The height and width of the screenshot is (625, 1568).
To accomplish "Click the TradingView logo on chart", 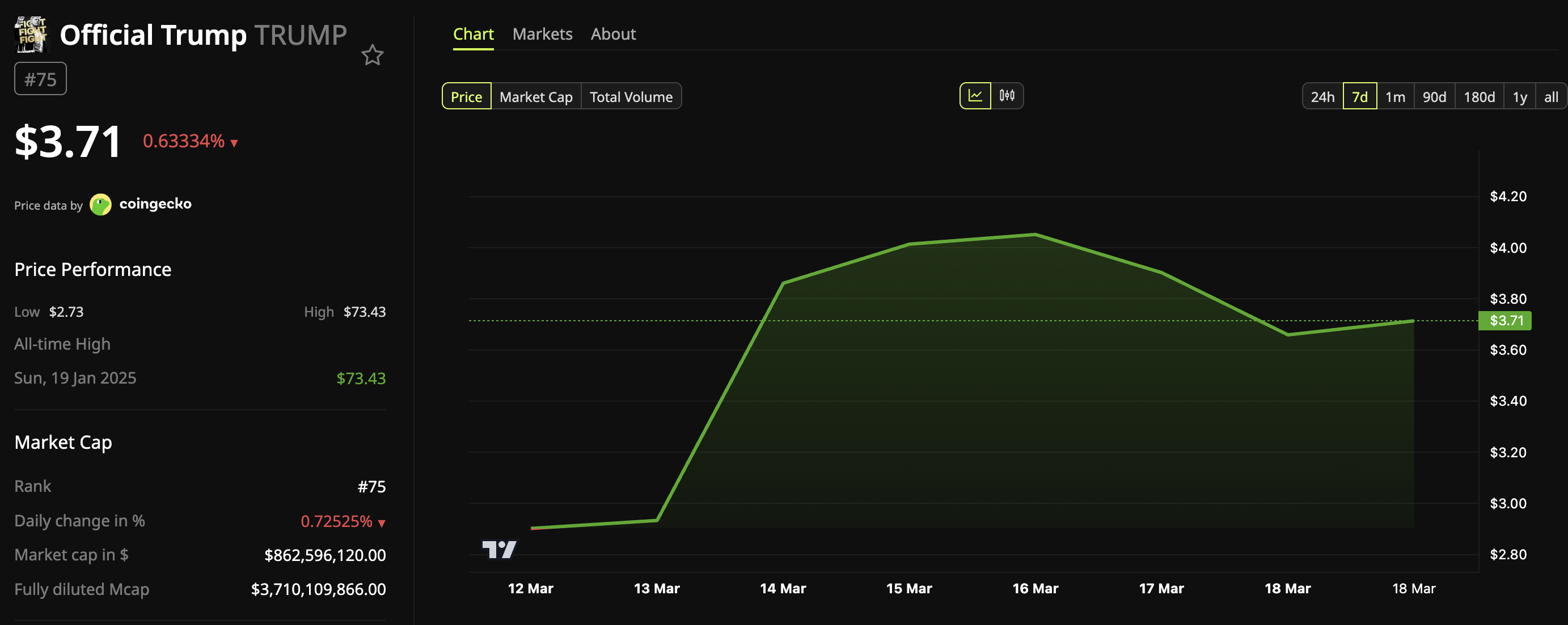I will 498,550.
